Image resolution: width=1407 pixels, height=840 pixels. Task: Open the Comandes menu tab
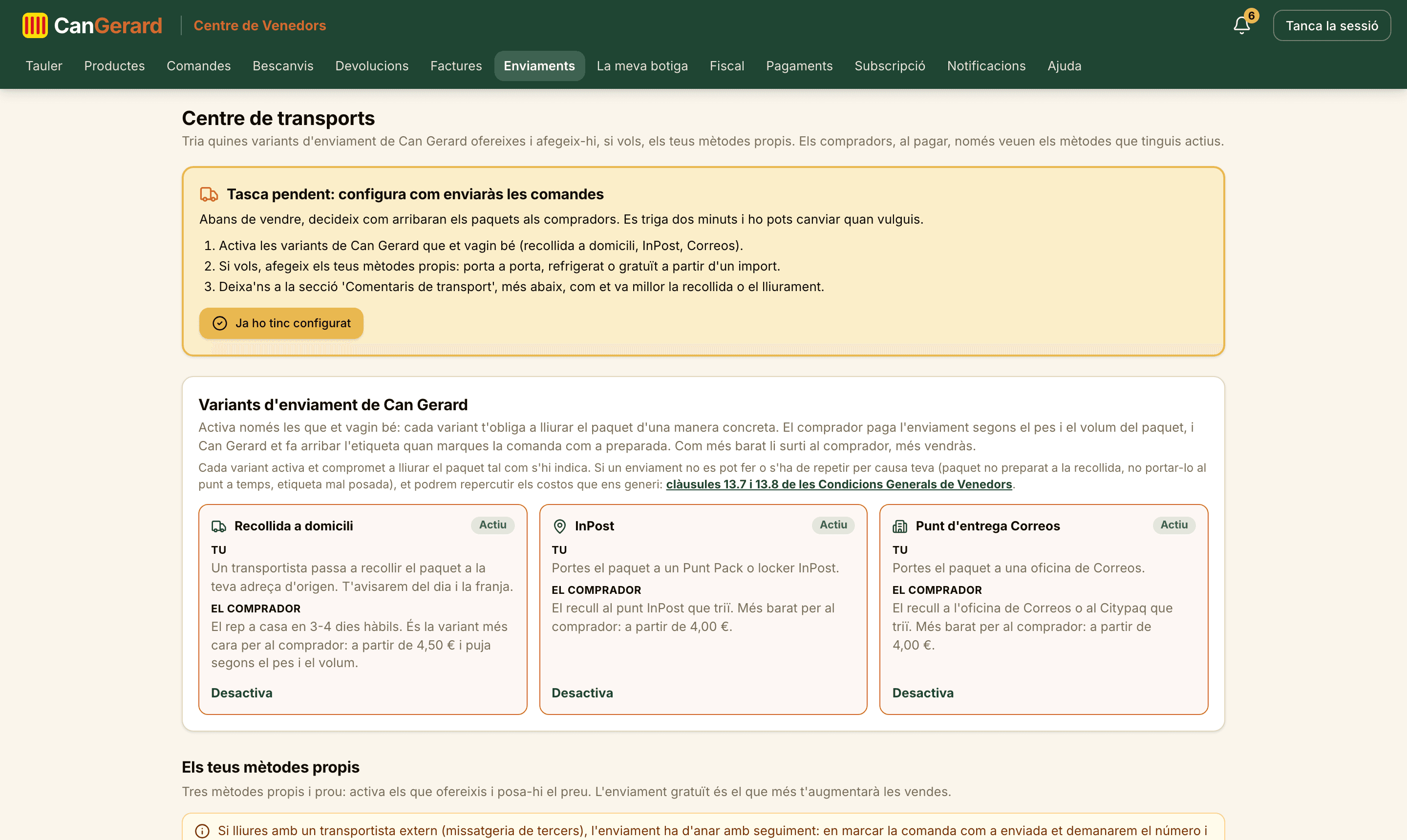point(199,65)
